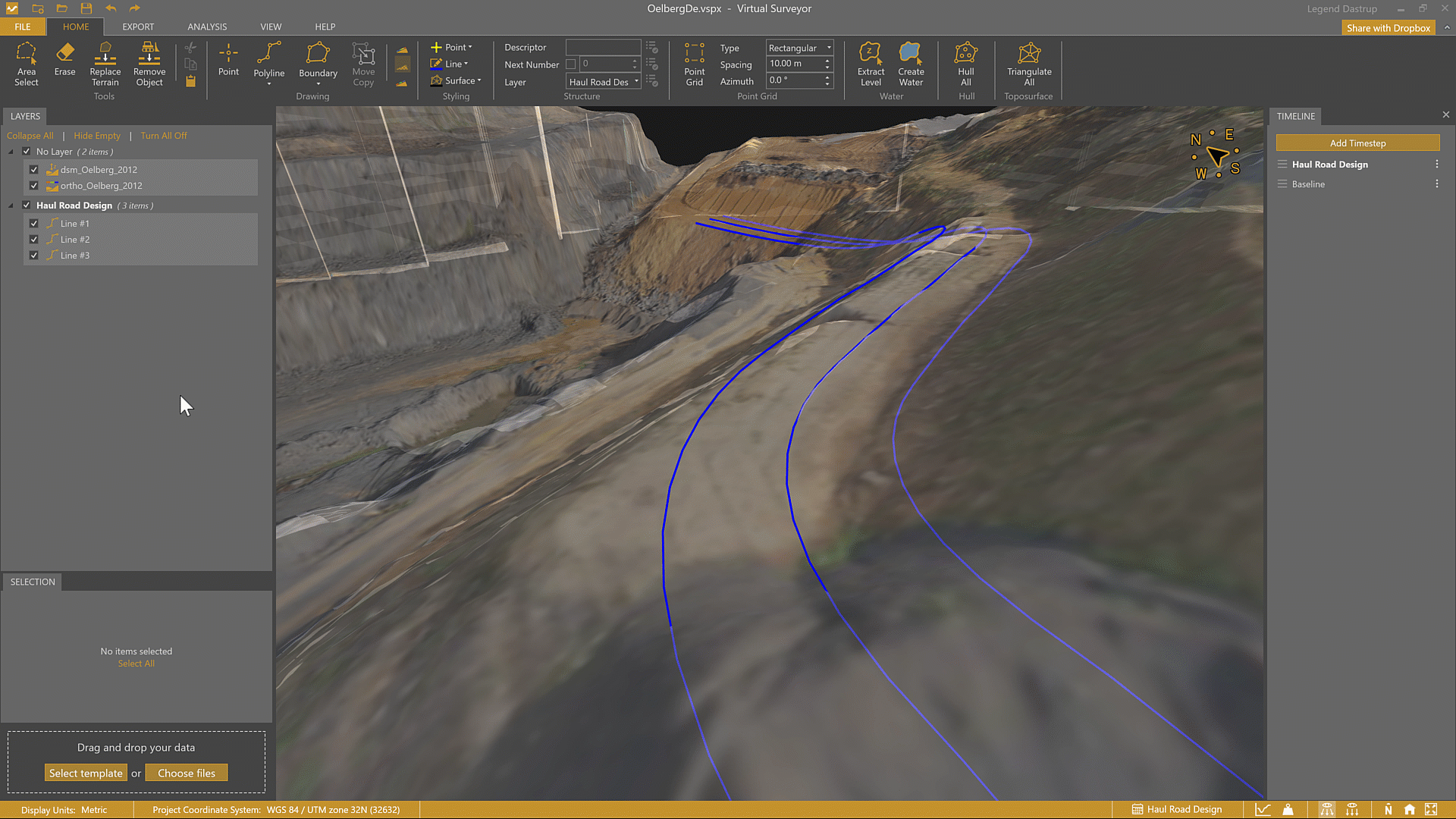1456x819 pixels.
Task: Click the Replace Terrain tool
Action: (105, 64)
